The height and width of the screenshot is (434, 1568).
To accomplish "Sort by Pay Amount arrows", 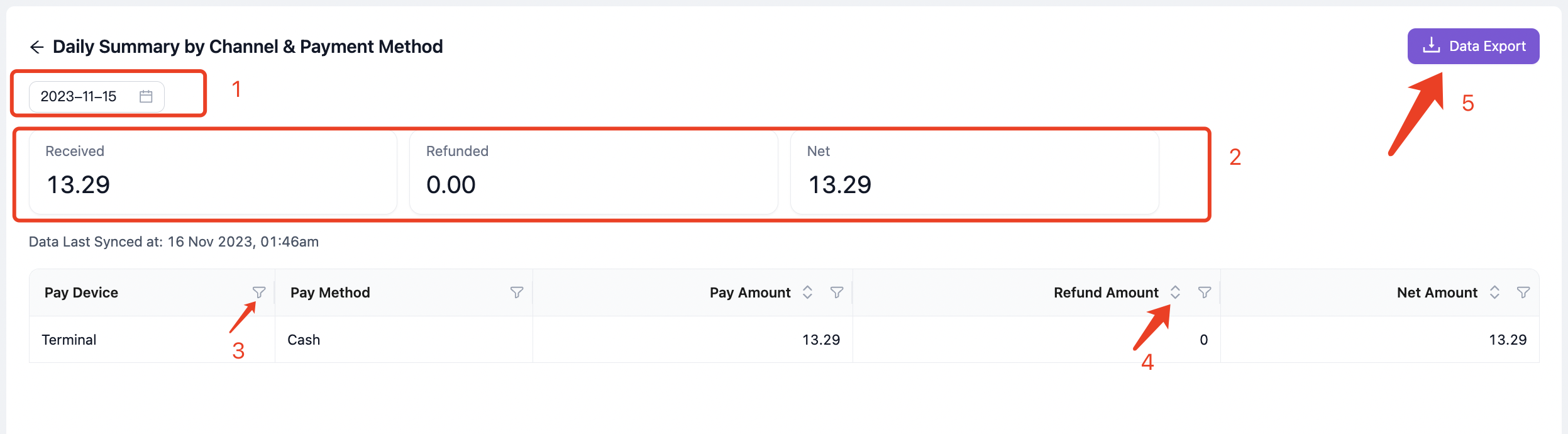I will tap(807, 292).
